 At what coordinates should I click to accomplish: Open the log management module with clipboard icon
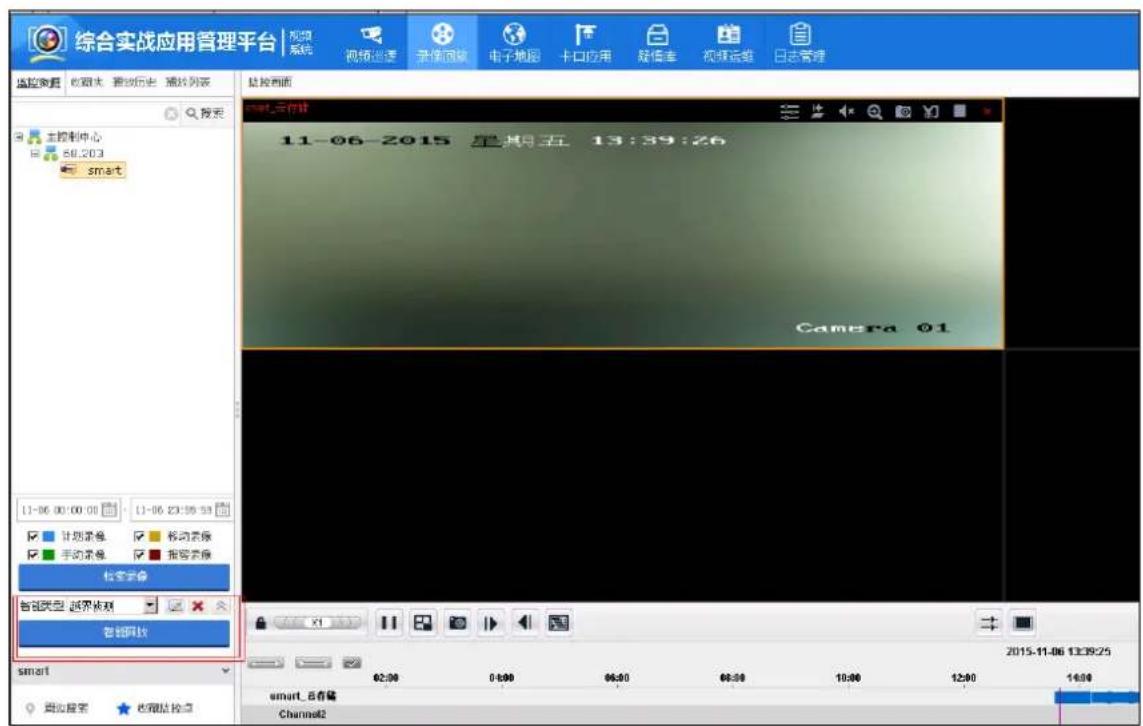coord(800,43)
